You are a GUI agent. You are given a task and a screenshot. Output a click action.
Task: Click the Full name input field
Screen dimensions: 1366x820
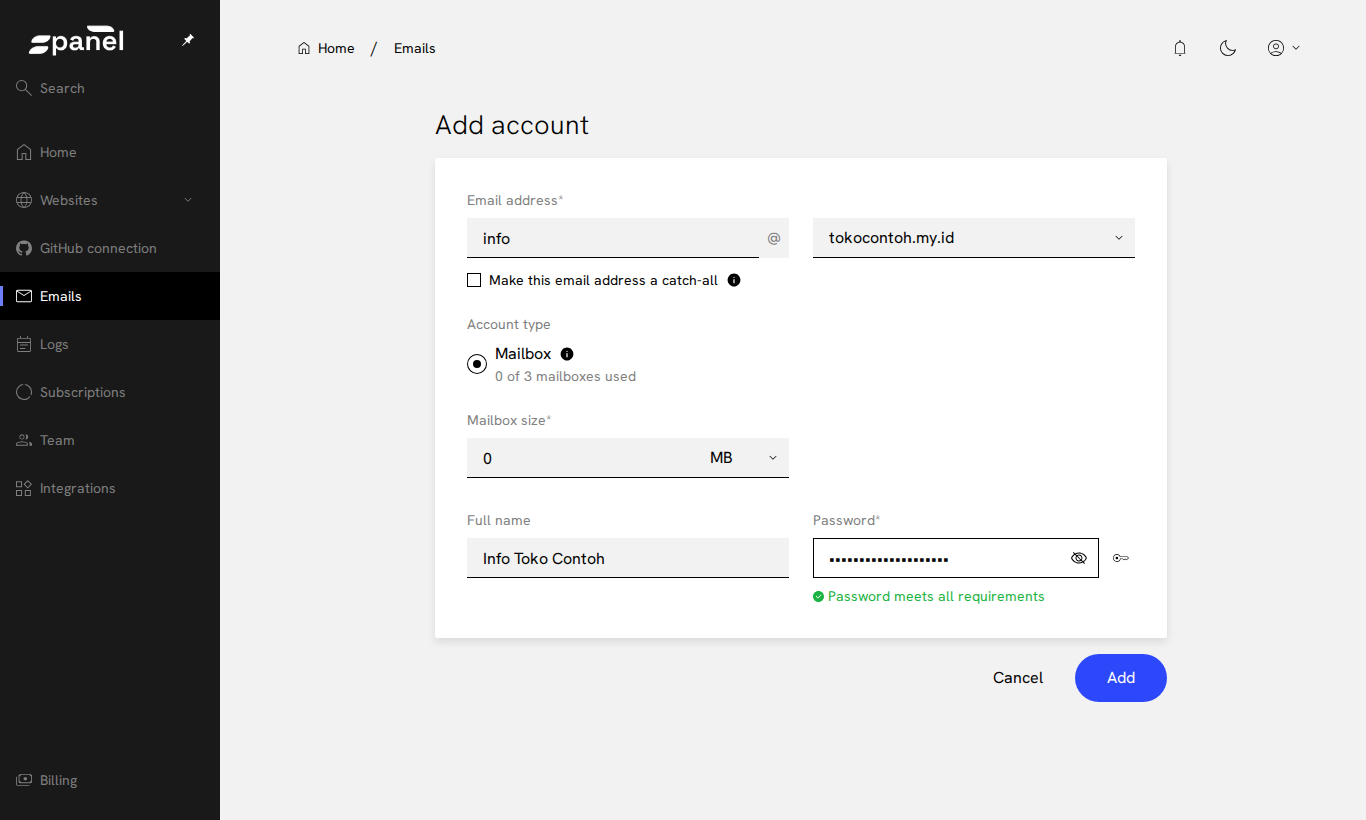(628, 558)
